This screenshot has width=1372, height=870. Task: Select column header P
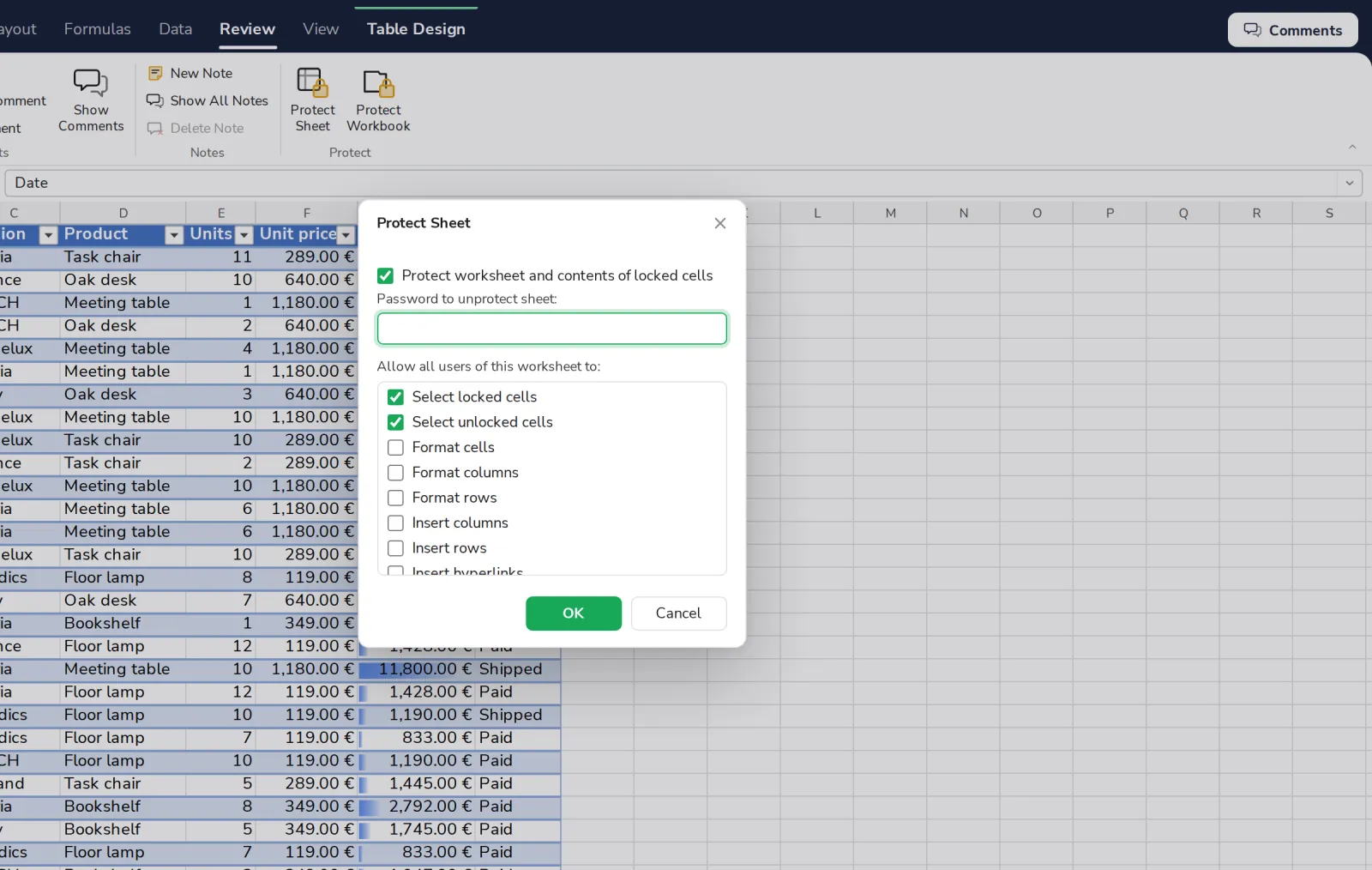1110,213
